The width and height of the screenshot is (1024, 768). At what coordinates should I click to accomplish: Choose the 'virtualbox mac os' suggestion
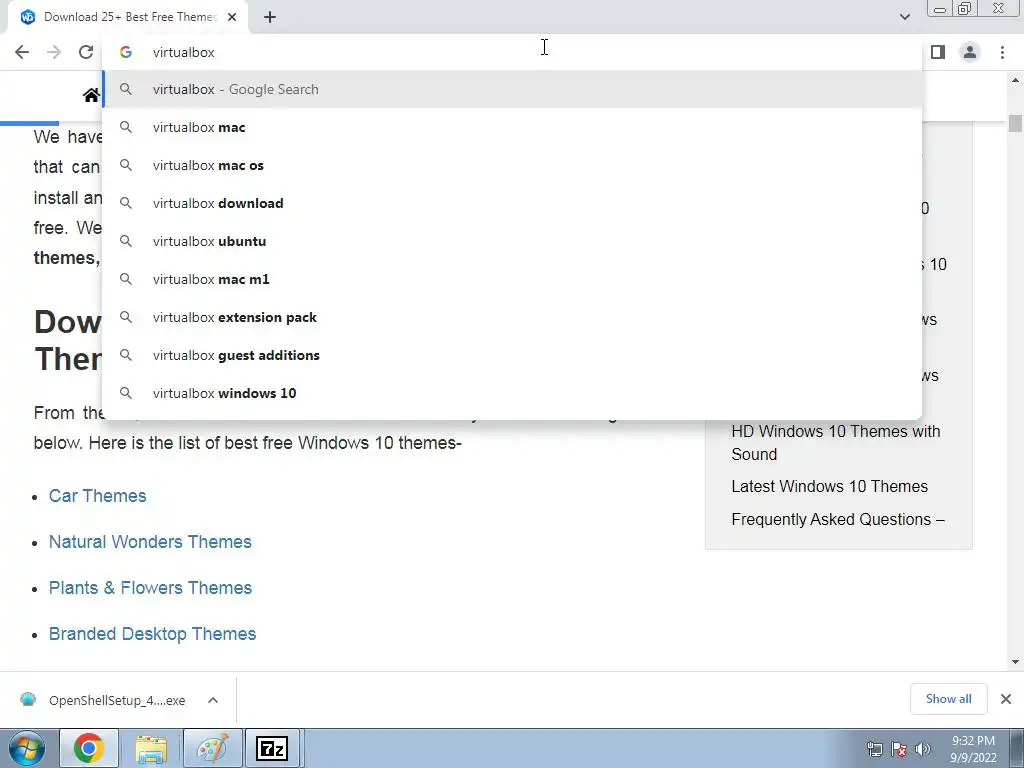(x=512, y=165)
